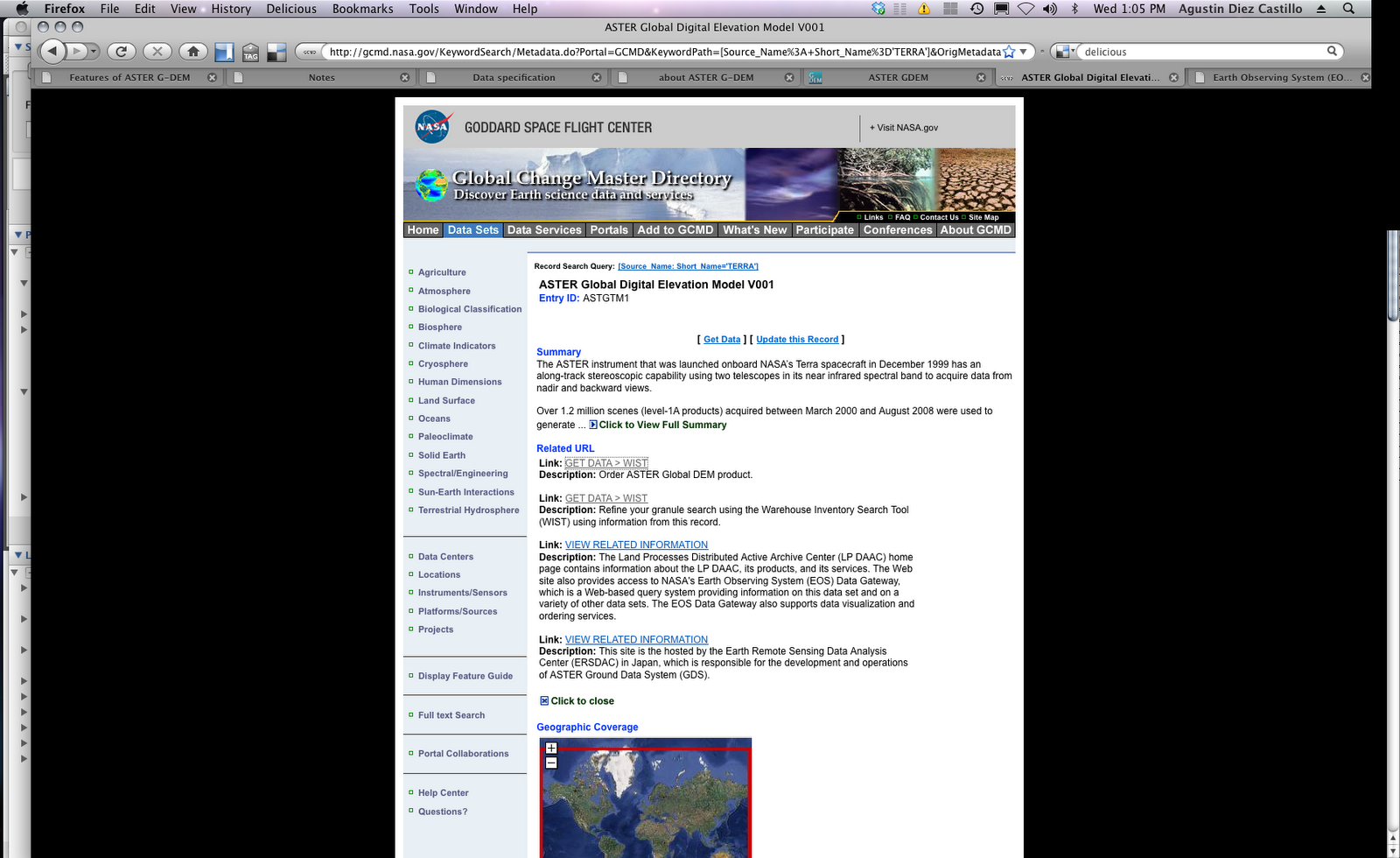This screenshot has height=858, width=1400.
Task: Open the search engine selector dropdown
Action: (1065, 52)
